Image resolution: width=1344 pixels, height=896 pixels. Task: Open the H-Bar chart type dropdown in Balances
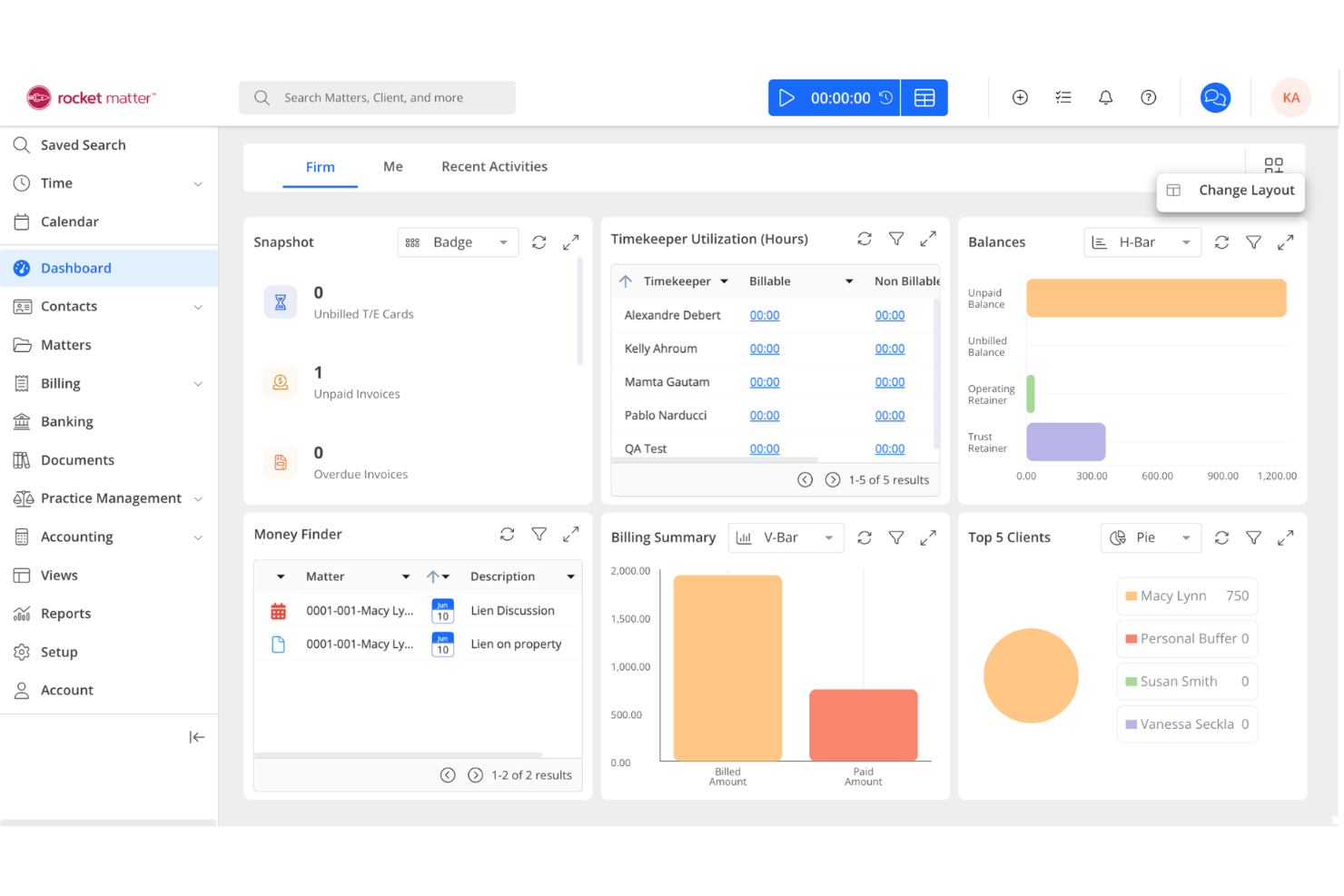tap(1141, 242)
